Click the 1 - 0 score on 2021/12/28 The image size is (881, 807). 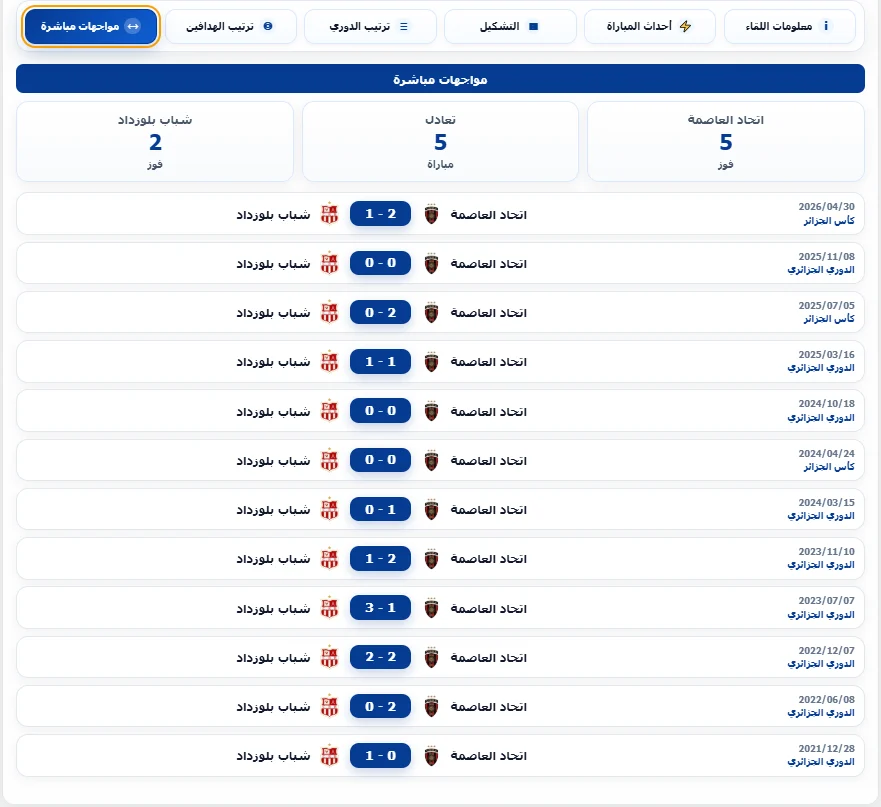click(x=380, y=755)
